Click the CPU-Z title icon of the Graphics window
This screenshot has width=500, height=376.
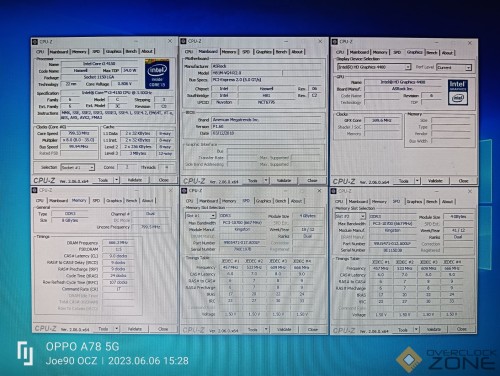pyautogui.click(x=334, y=42)
